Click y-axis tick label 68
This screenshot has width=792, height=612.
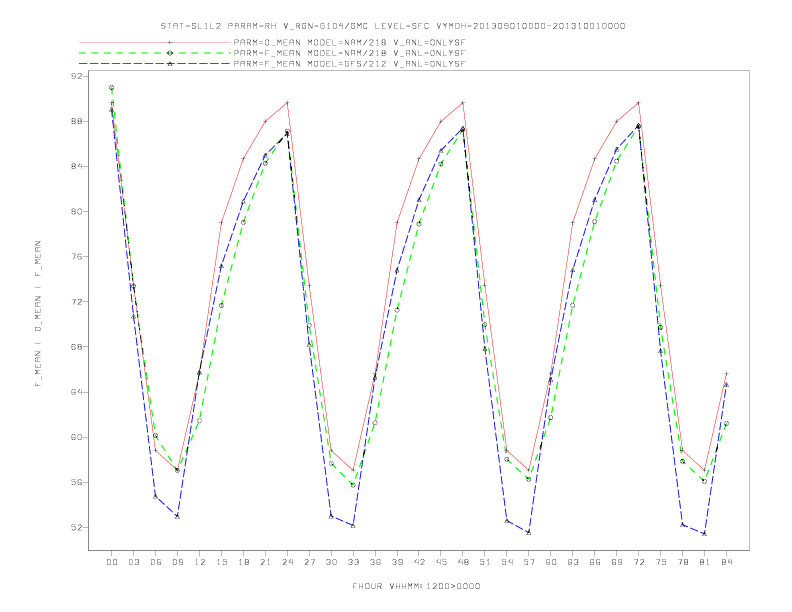tap(78, 347)
